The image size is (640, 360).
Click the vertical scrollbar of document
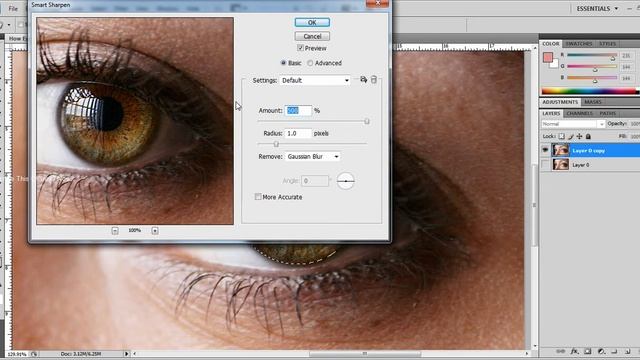[534, 205]
